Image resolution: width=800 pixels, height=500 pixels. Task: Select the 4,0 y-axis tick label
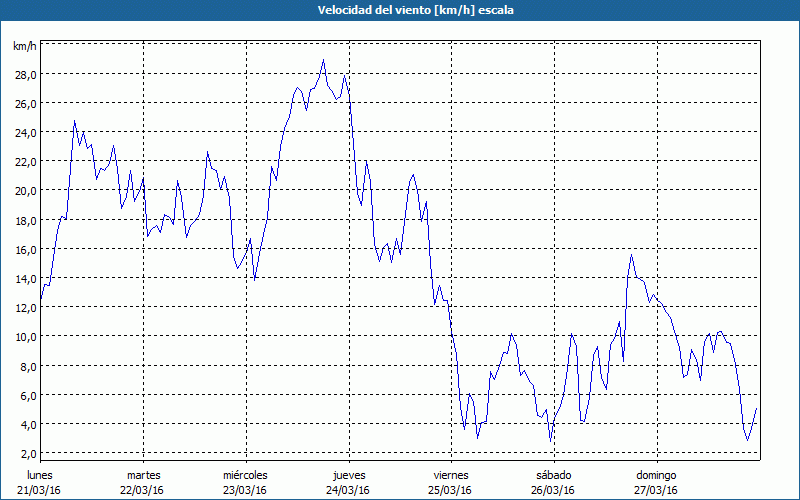(x=27, y=424)
